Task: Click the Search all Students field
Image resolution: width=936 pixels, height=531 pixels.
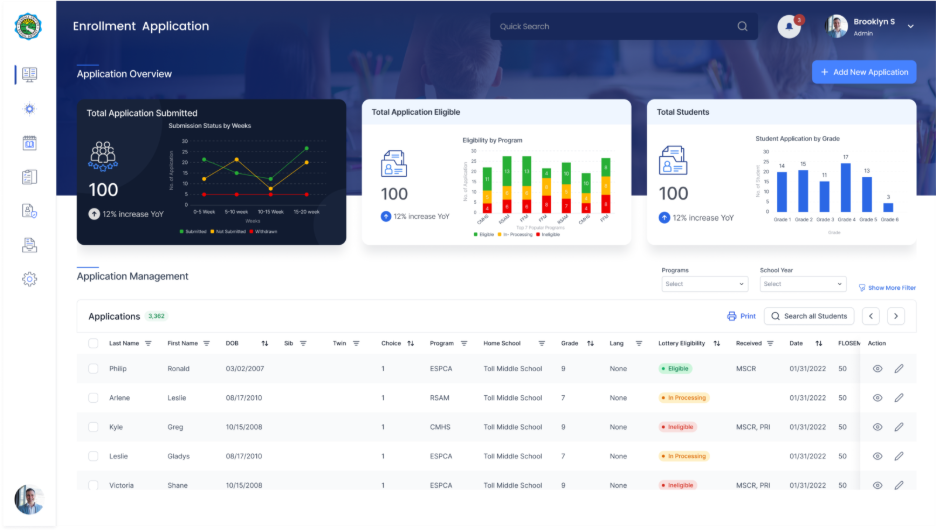Action: 808,316
